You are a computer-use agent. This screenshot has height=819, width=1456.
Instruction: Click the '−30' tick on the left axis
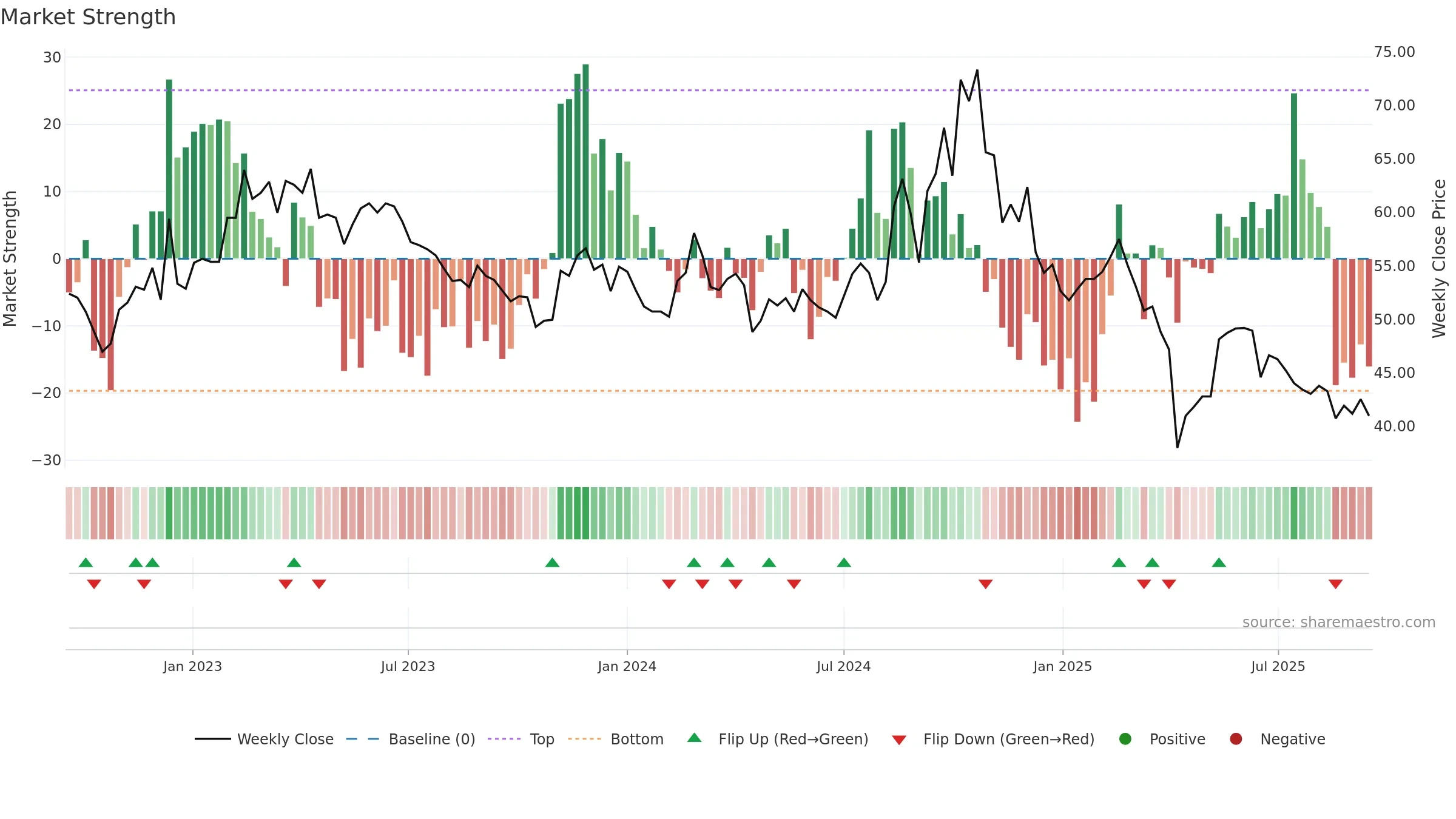[x=47, y=460]
